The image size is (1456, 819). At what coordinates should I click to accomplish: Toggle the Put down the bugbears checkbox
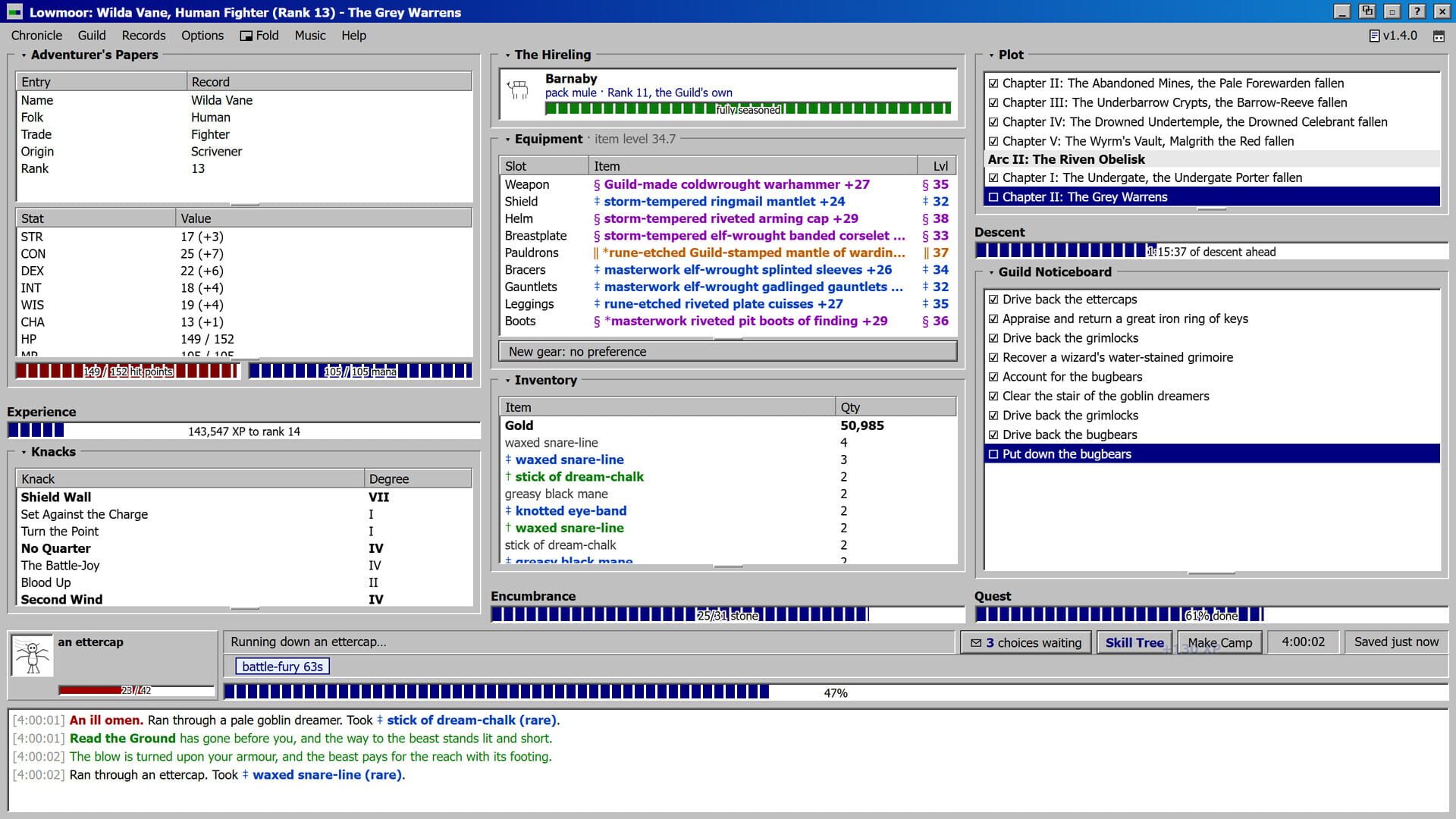993,454
